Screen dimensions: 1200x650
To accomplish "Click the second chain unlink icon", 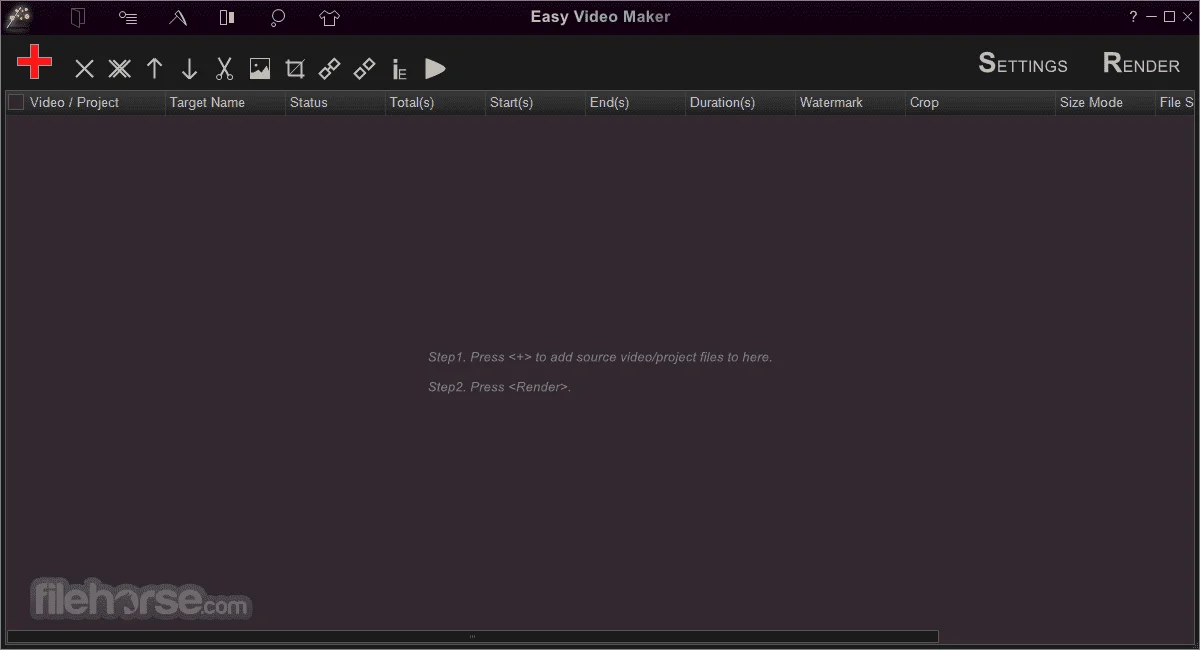I will (x=365, y=69).
